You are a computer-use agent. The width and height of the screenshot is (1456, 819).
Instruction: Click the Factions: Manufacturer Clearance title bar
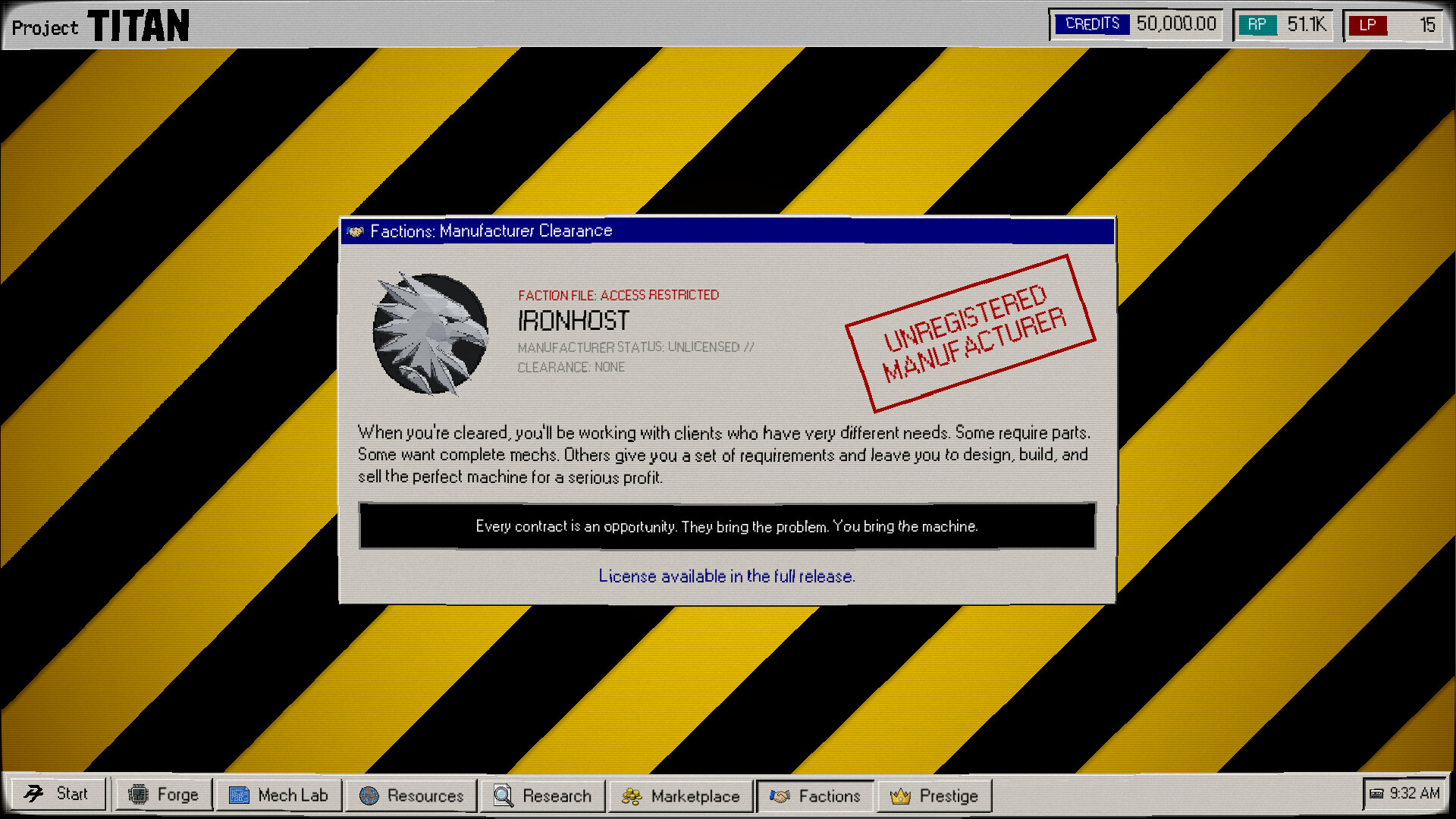point(727,231)
